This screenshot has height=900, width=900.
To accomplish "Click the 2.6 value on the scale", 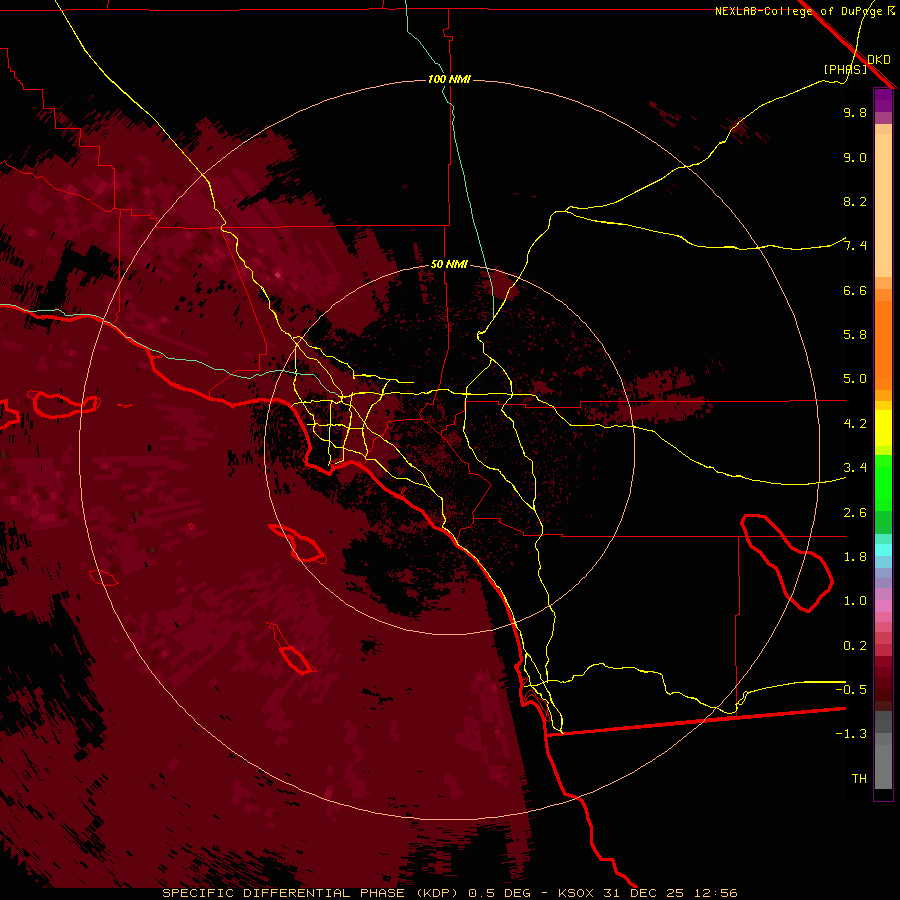I will pyautogui.click(x=855, y=513).
